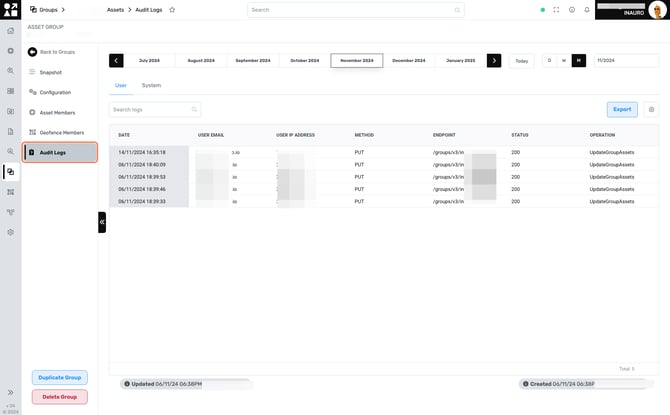
Task: Sort by the ENDPOINT column header
Action: pyautogui.click(x=444, y=135)
